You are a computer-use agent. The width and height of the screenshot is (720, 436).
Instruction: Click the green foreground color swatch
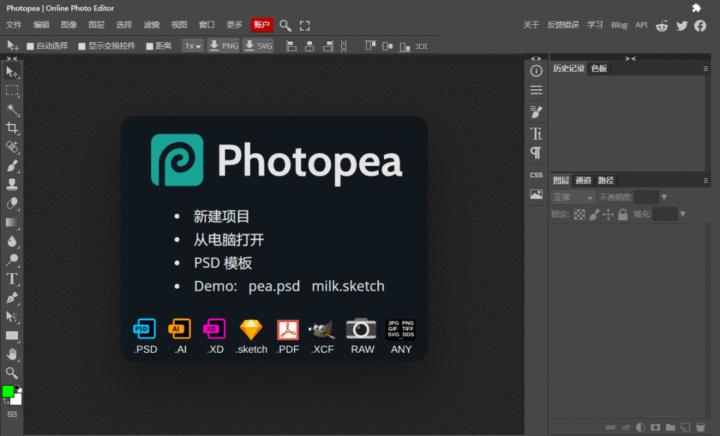tap(8, 391)
